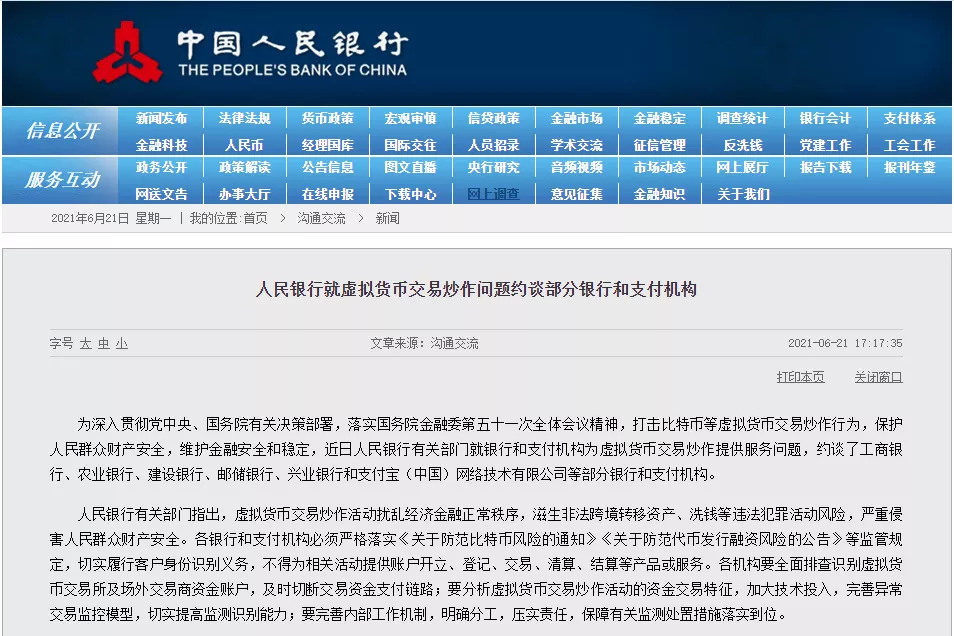Set font size to medium 中
This screenshot has width=954, height=636.
(x=104, y=343)
